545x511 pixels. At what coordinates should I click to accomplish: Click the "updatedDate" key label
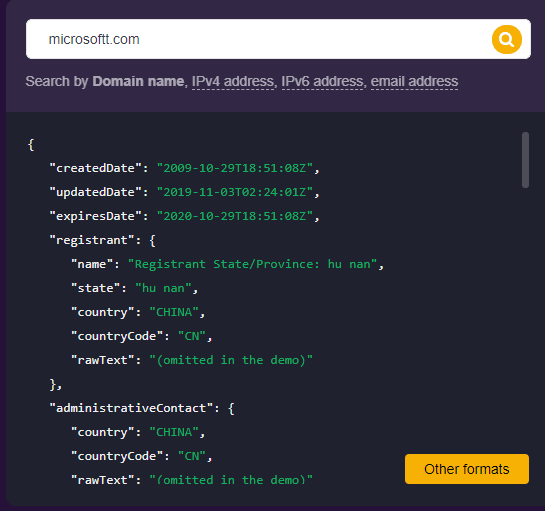pyautogui.click(x=96, y=192)
